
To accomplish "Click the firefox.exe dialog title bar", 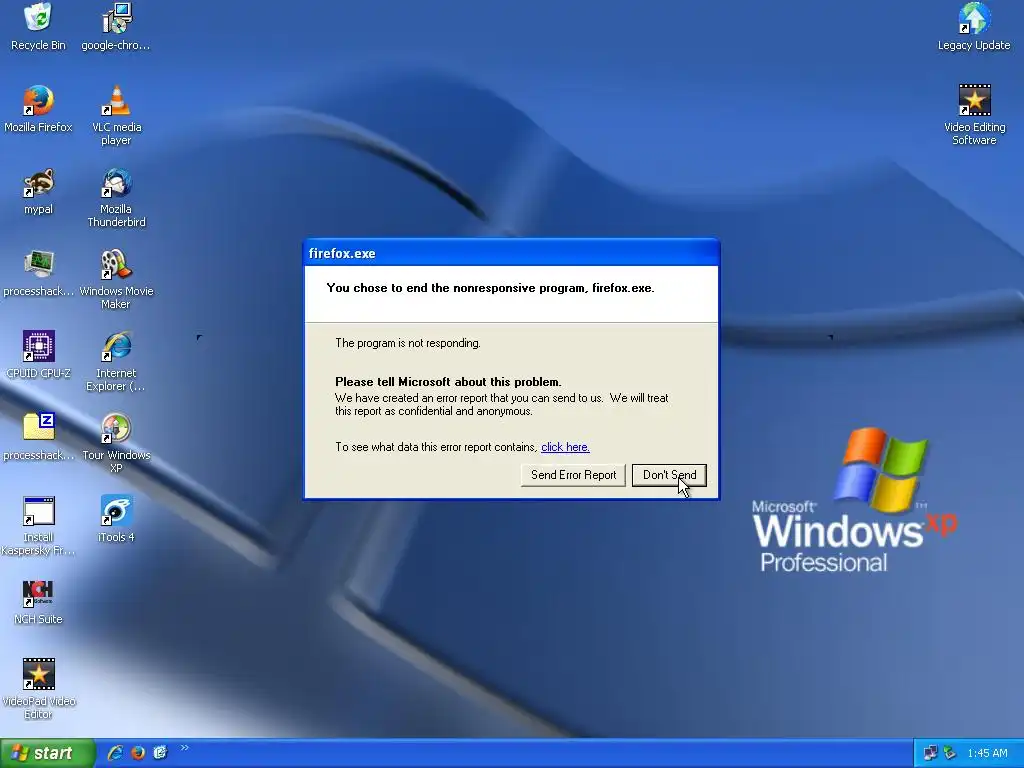I will 511,253.
